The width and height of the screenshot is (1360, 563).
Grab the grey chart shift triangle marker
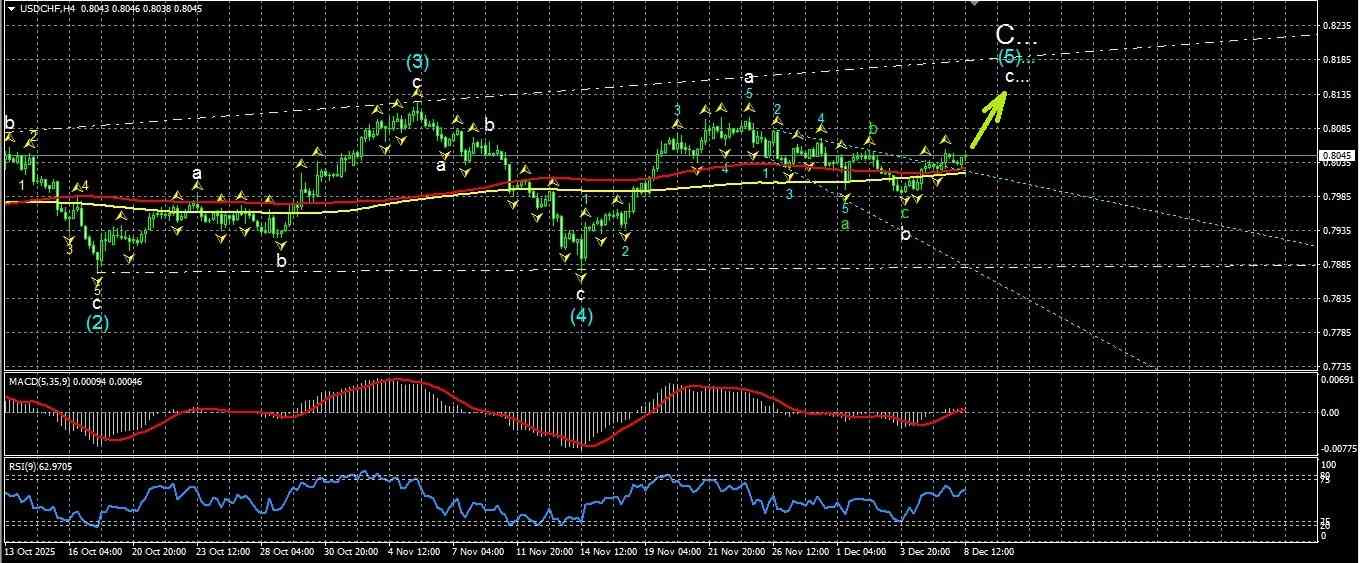(975, 4)
